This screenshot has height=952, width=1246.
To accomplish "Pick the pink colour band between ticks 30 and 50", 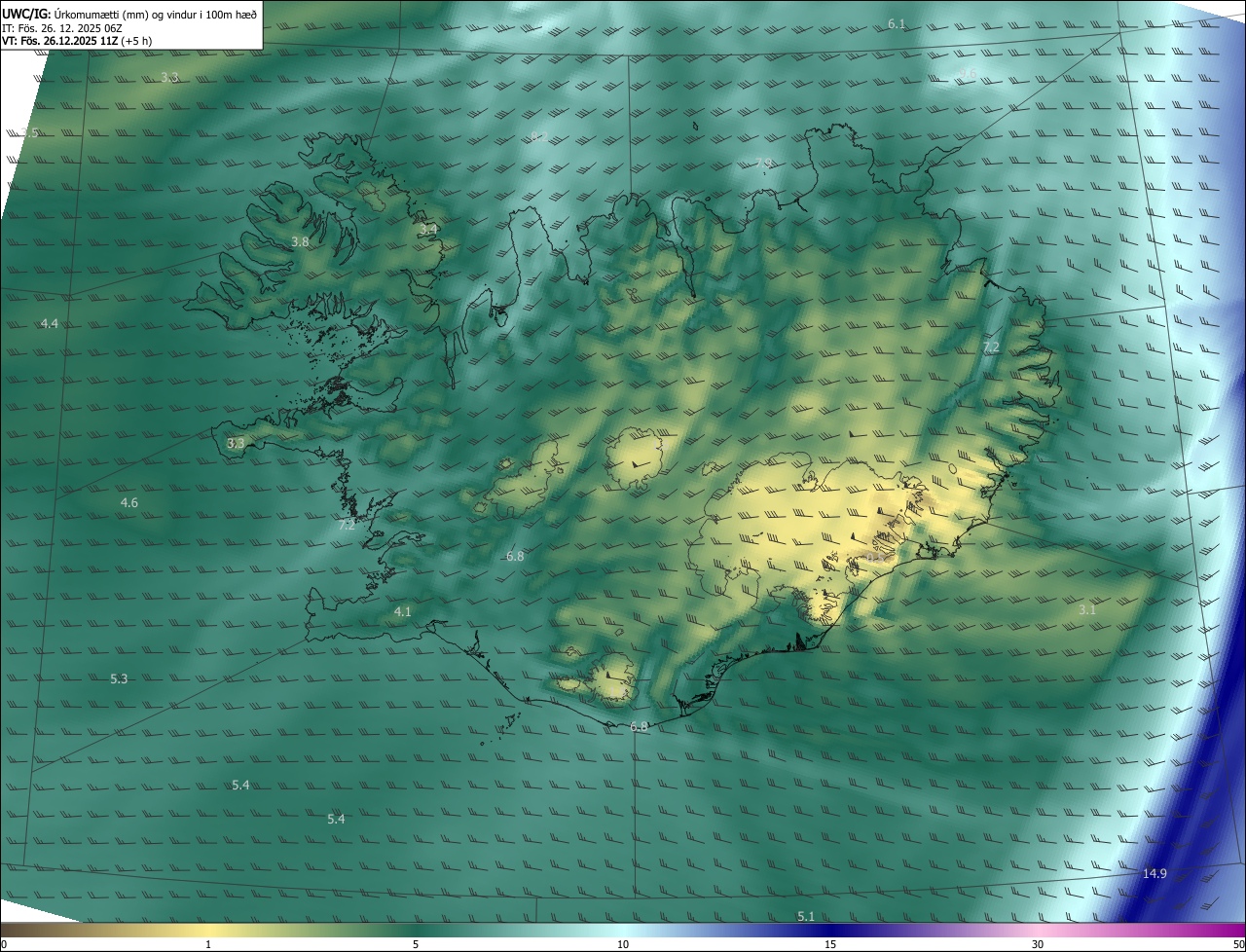I will pos(1142,930).
